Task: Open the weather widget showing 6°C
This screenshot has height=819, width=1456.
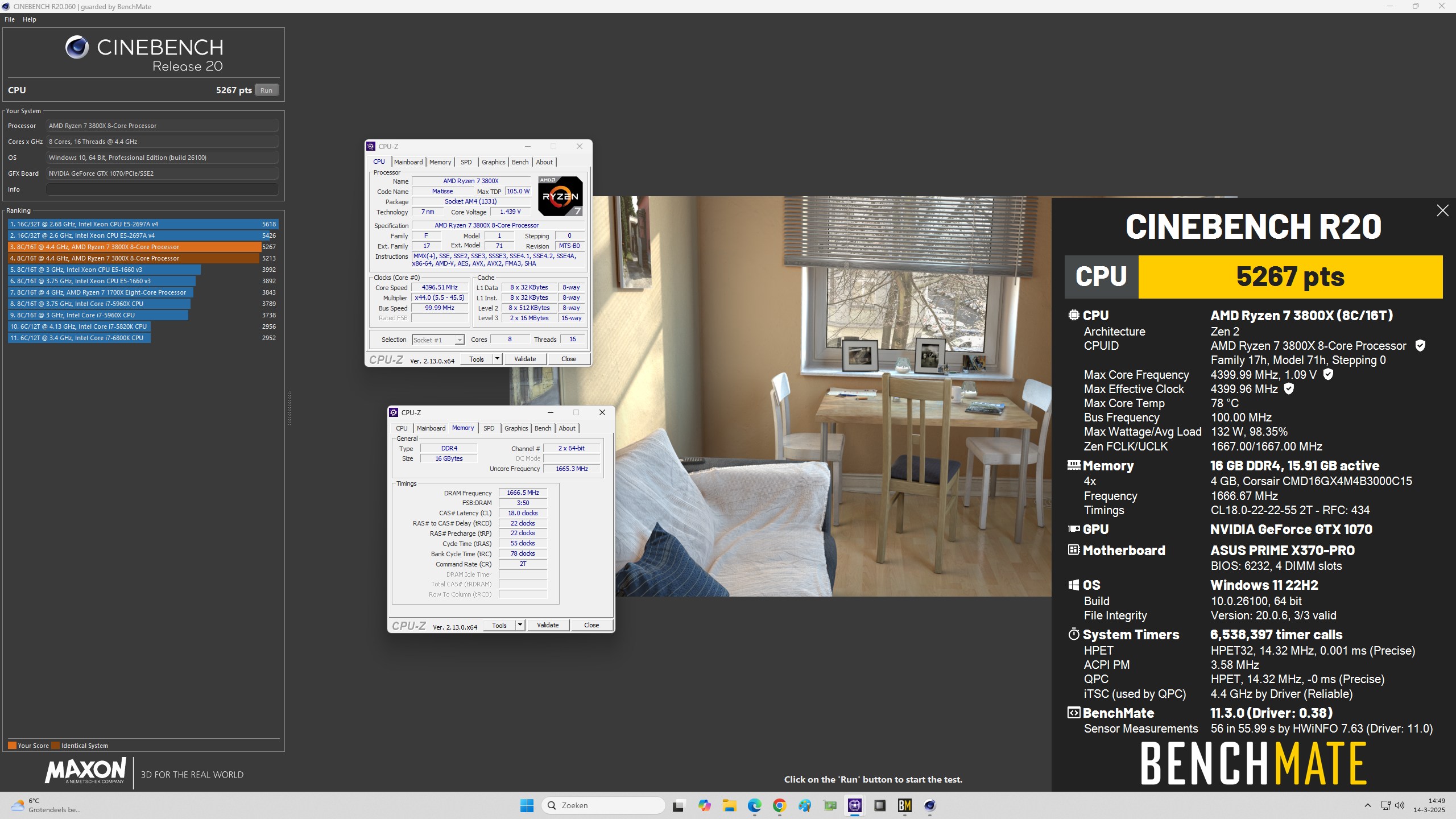Action: pos(45,805)
